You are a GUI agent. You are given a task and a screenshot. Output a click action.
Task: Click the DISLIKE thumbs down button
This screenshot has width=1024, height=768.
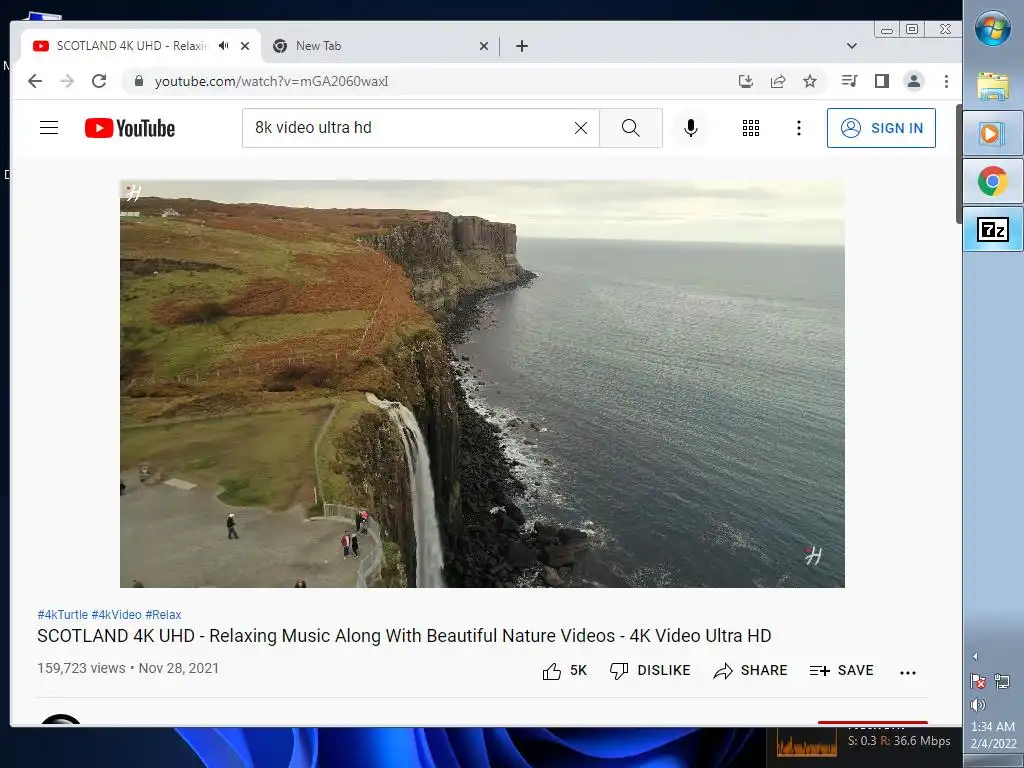(x=650, y=671)
